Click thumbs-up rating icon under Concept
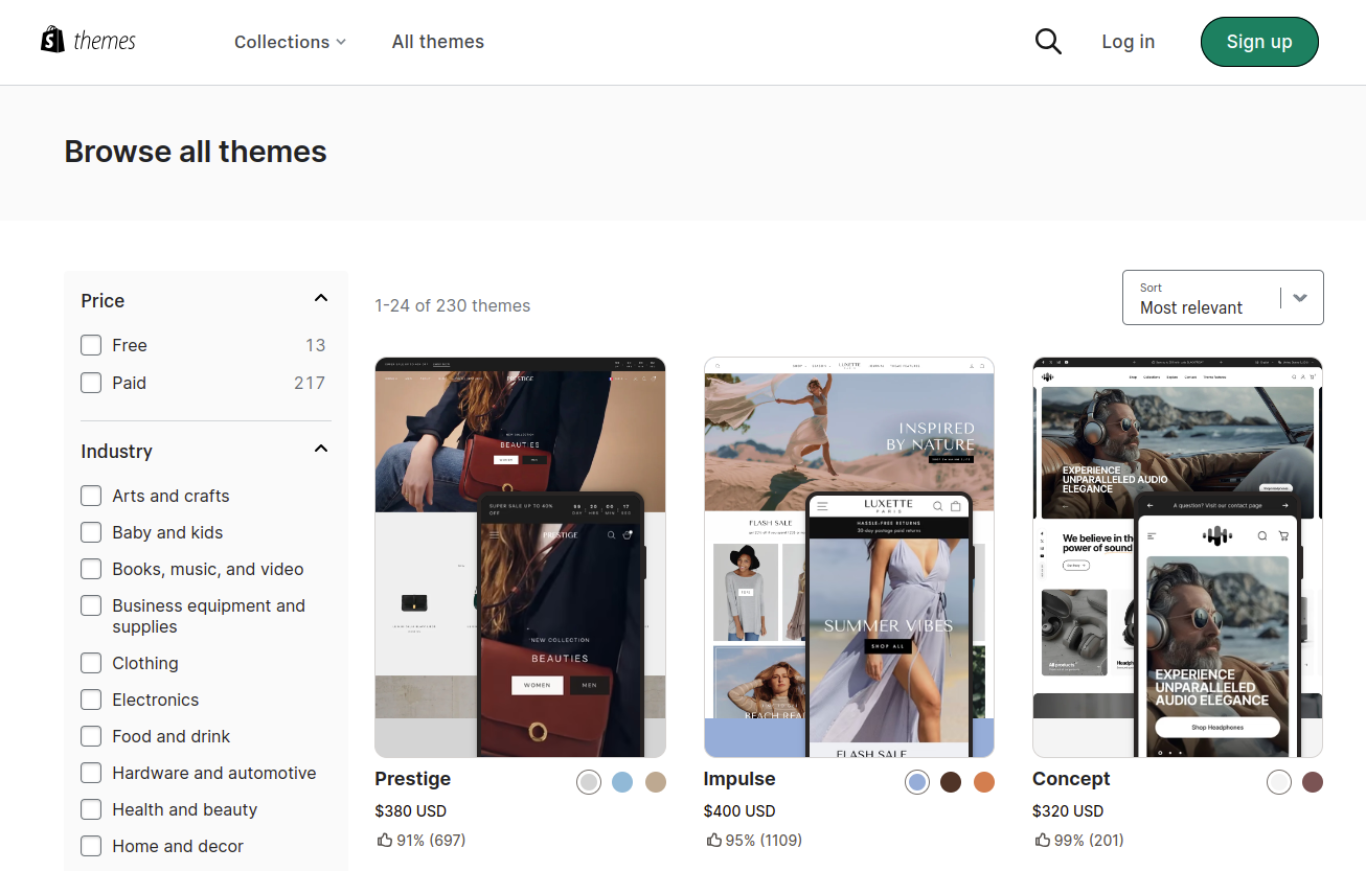The width and height of the screenshot is (1366, 871). click(x=1043, y=840)
